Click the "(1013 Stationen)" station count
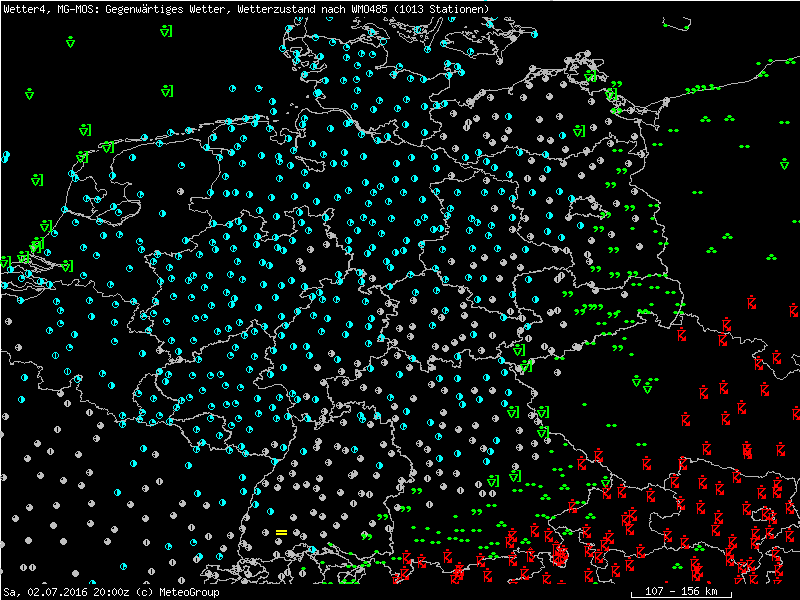Image resolution: width=800 pixels, height=600 pixels. pyautogui.click(x=441, y=9)
